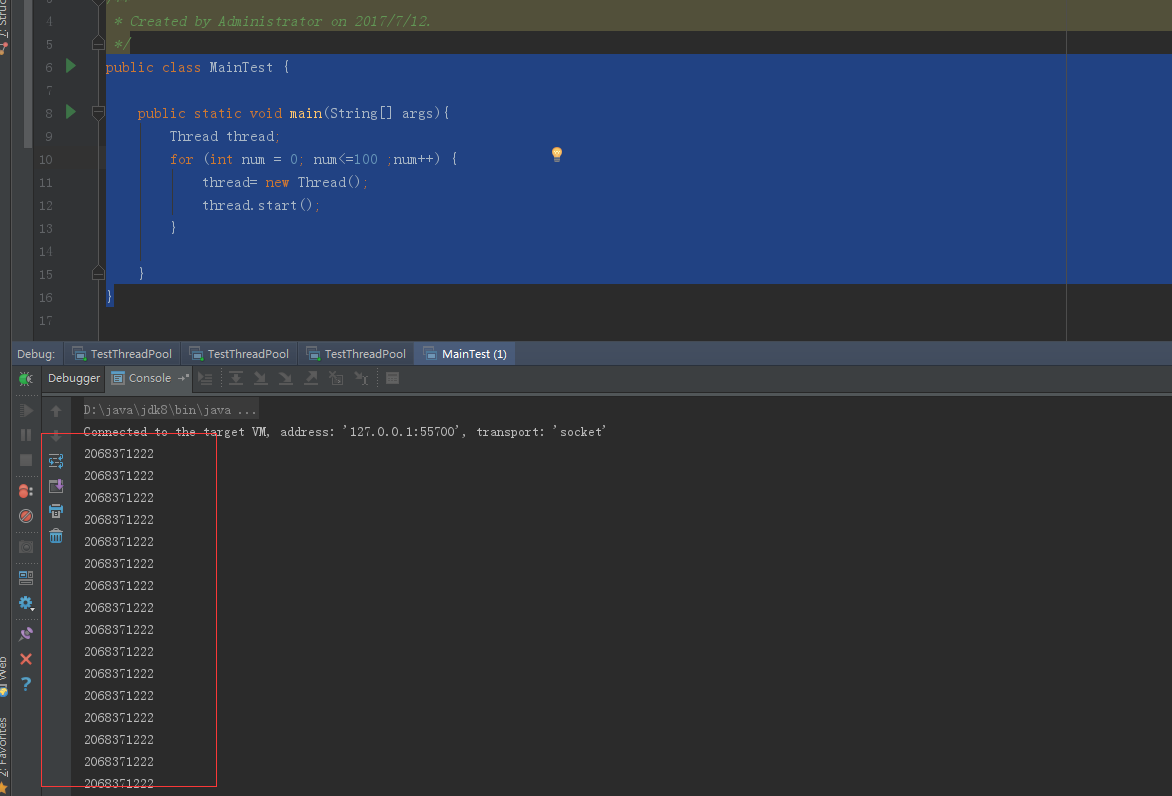Click the for loop code line
The width and height of the screenshot is (1172, 796).
pyautogui.click(x=313, y=159)
